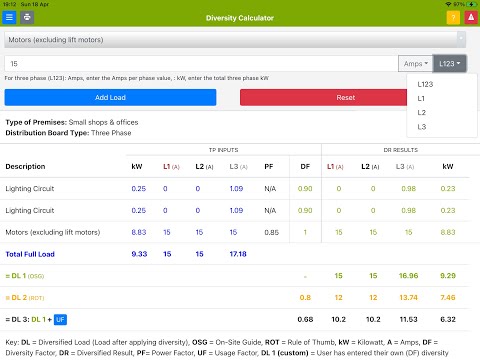Select L1 from the phase menu

click(421, 99)
